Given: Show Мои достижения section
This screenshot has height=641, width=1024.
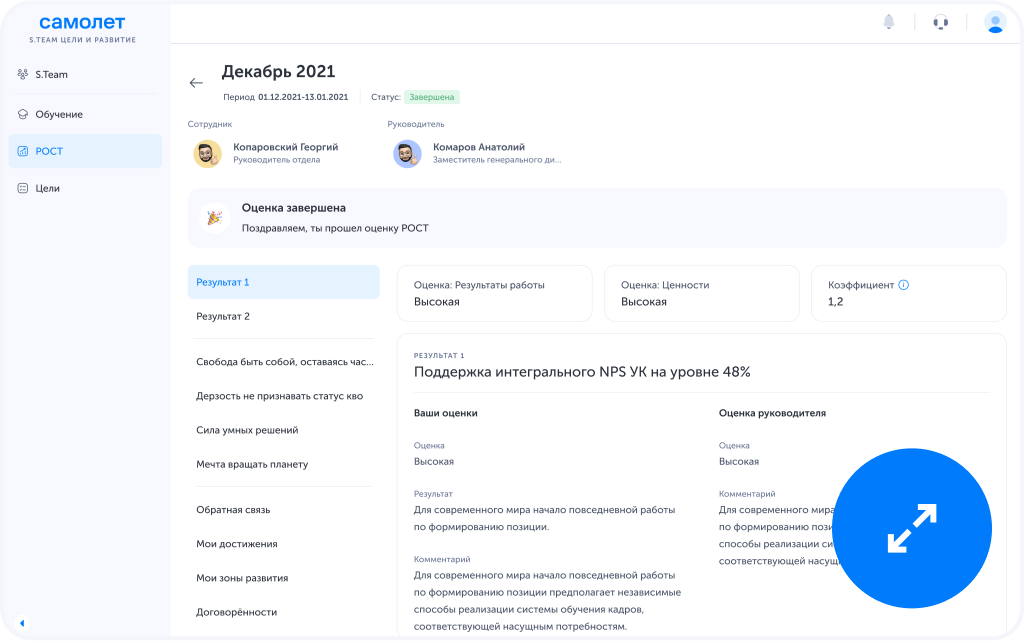Looking at the screenshot, I should click(237, 544).
